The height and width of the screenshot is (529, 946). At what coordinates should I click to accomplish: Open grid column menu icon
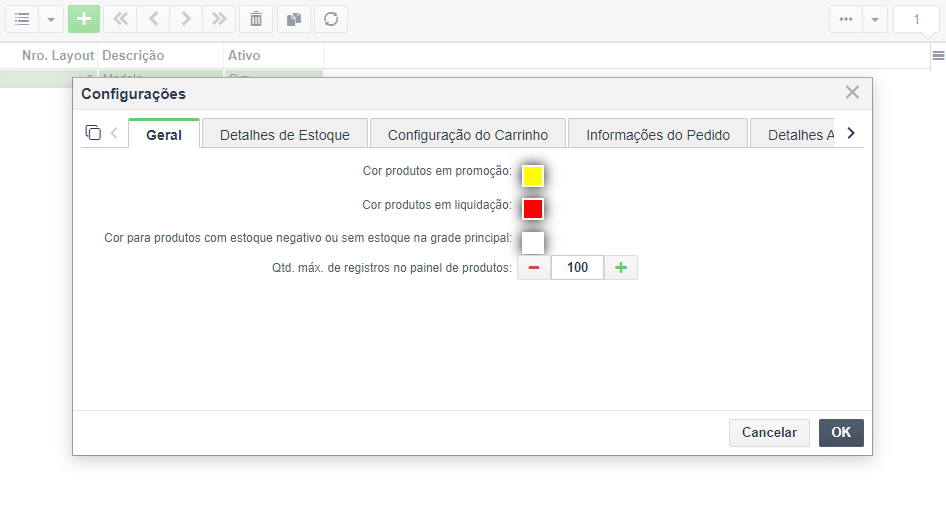(938, 55)
